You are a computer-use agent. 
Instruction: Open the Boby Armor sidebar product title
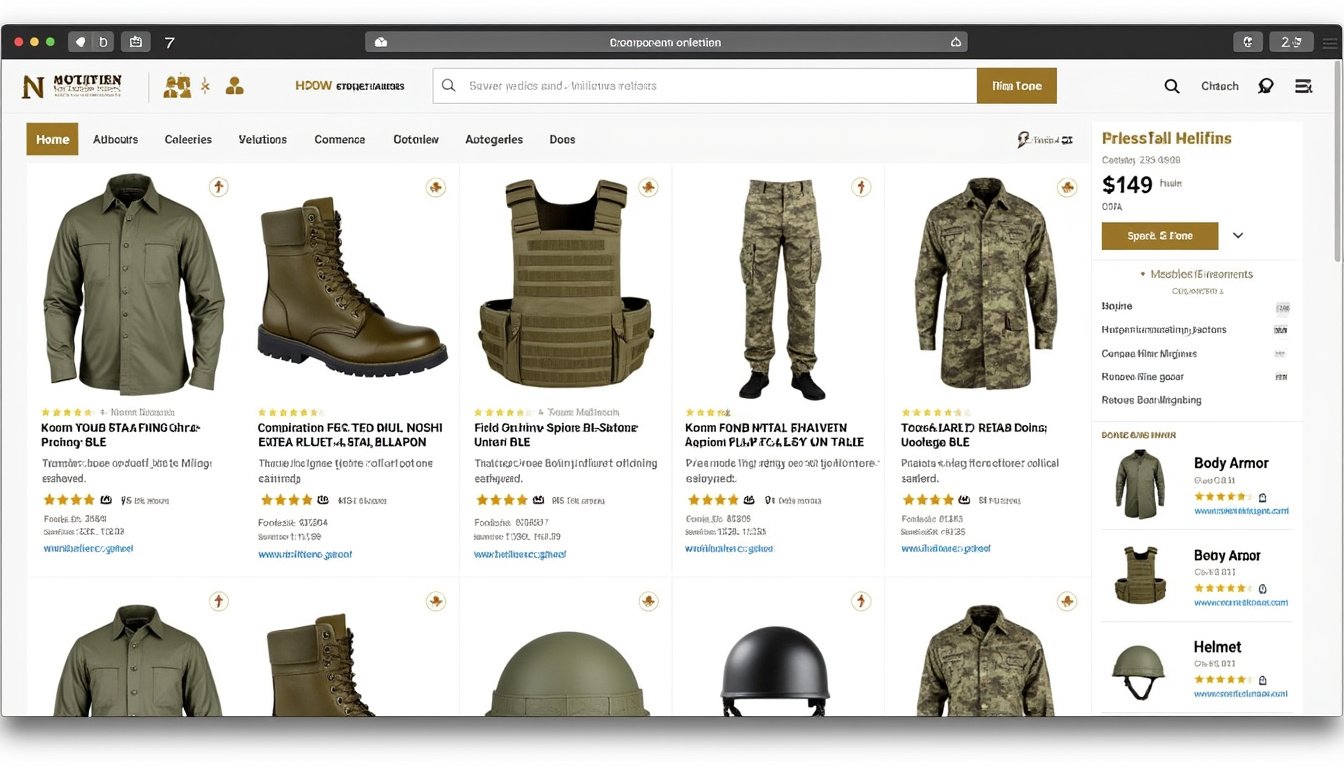(1227, 556)
